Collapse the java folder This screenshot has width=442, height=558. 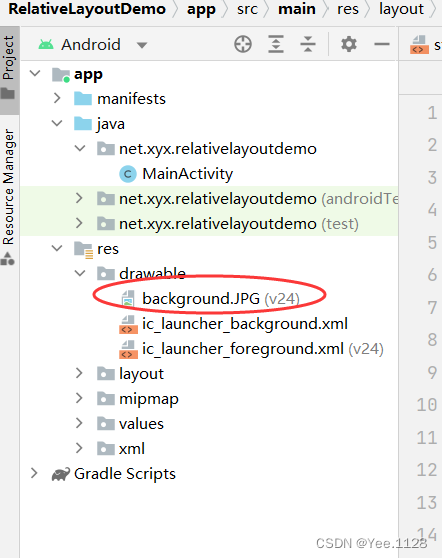tap(57, 123)
